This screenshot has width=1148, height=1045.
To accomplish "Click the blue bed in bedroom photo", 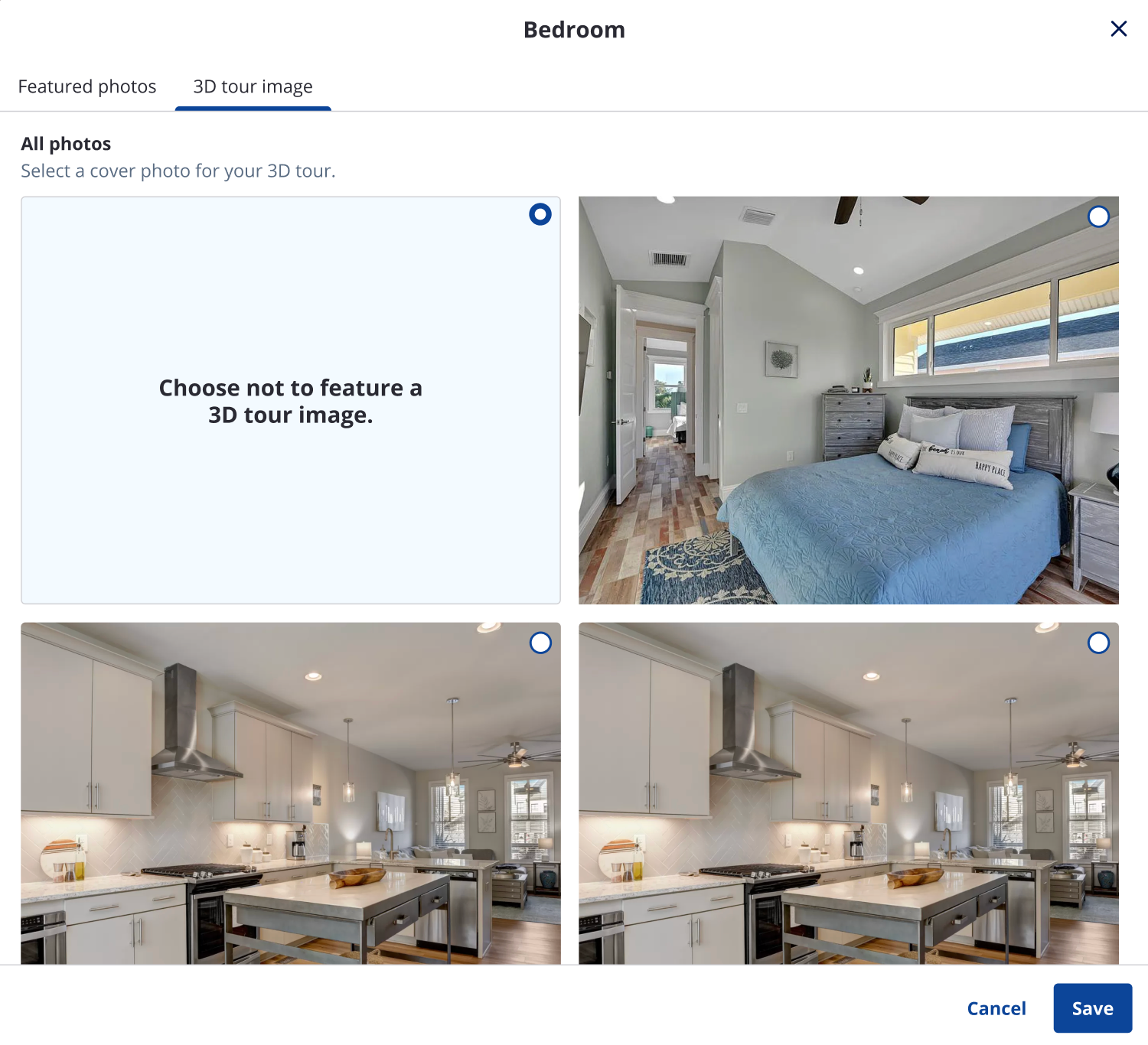I will tap(888, 528).
